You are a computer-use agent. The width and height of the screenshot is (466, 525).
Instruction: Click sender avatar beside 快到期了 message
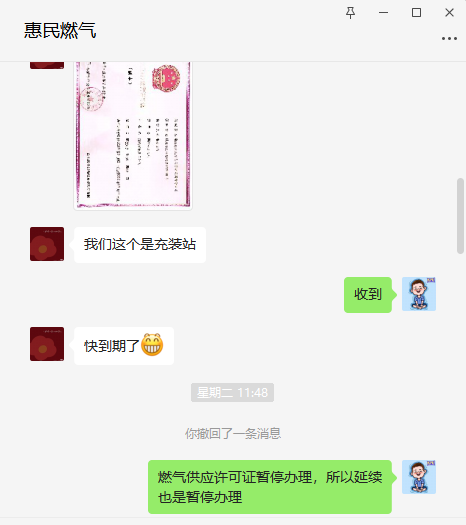coord(47,344)
